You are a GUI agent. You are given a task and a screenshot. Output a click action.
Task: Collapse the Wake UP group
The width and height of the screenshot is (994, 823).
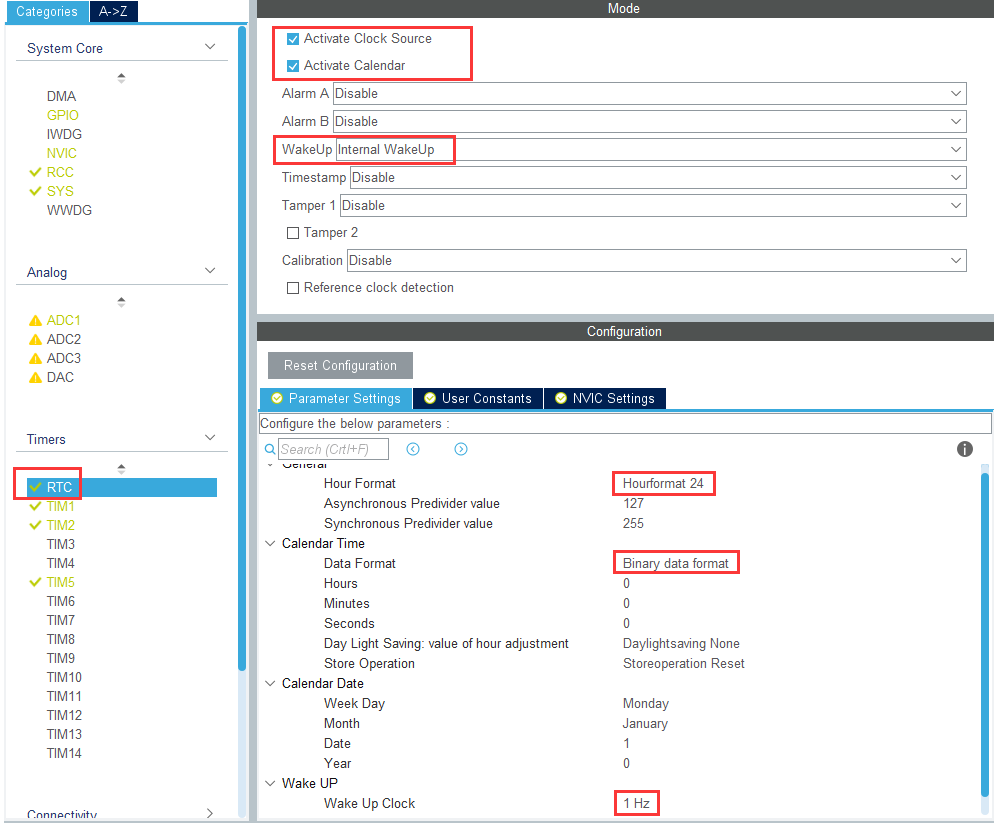pyautogui.click(x=270, y=783)
